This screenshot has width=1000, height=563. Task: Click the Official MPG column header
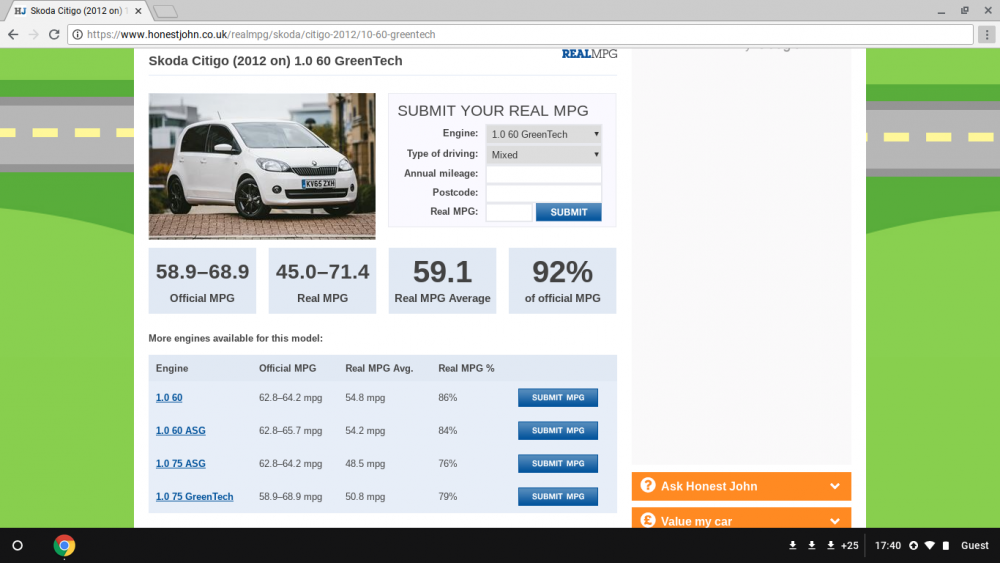[x=288, y=369]
